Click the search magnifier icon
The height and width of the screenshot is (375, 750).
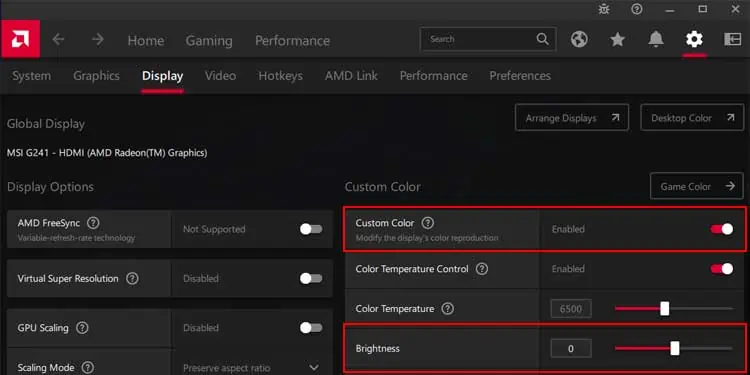coord(542,39)
